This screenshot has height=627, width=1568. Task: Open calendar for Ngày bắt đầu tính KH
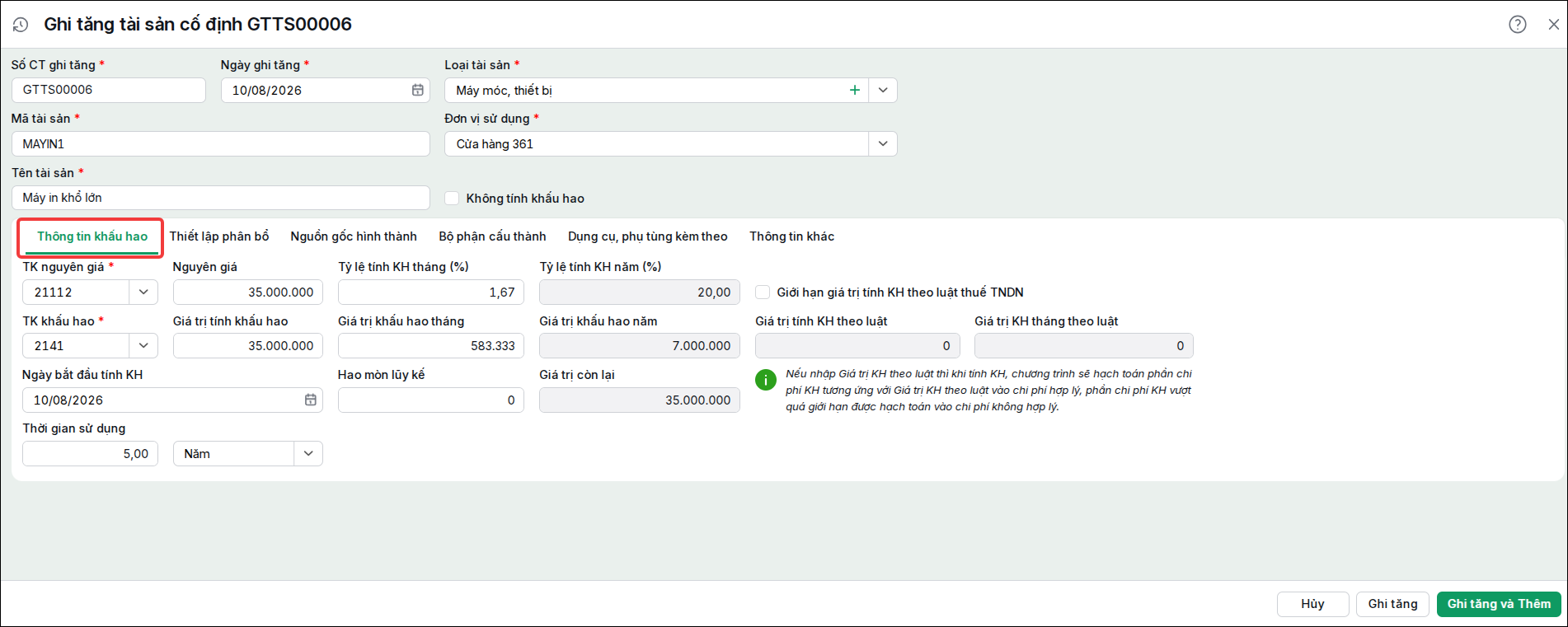point(311,400)
